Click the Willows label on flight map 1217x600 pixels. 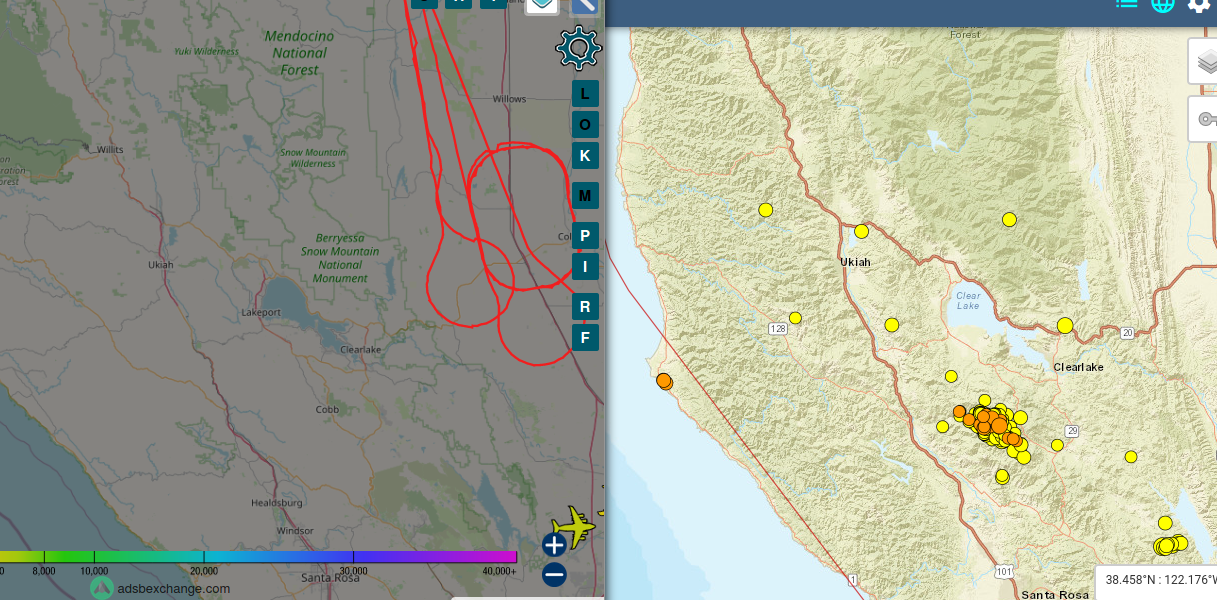(509, 99)
